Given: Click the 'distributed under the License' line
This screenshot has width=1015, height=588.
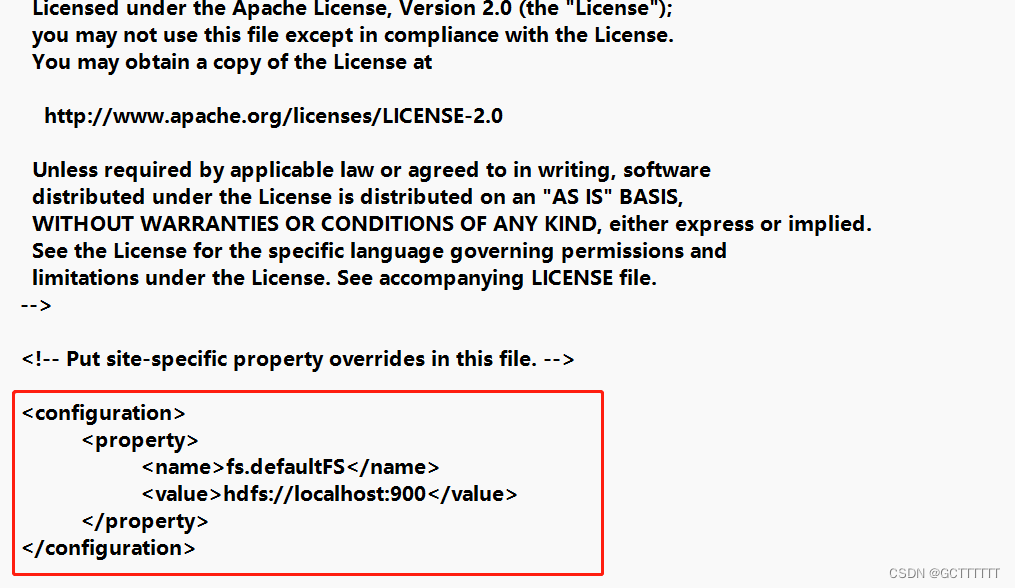Looking at the screenshot, I should 357,197.
